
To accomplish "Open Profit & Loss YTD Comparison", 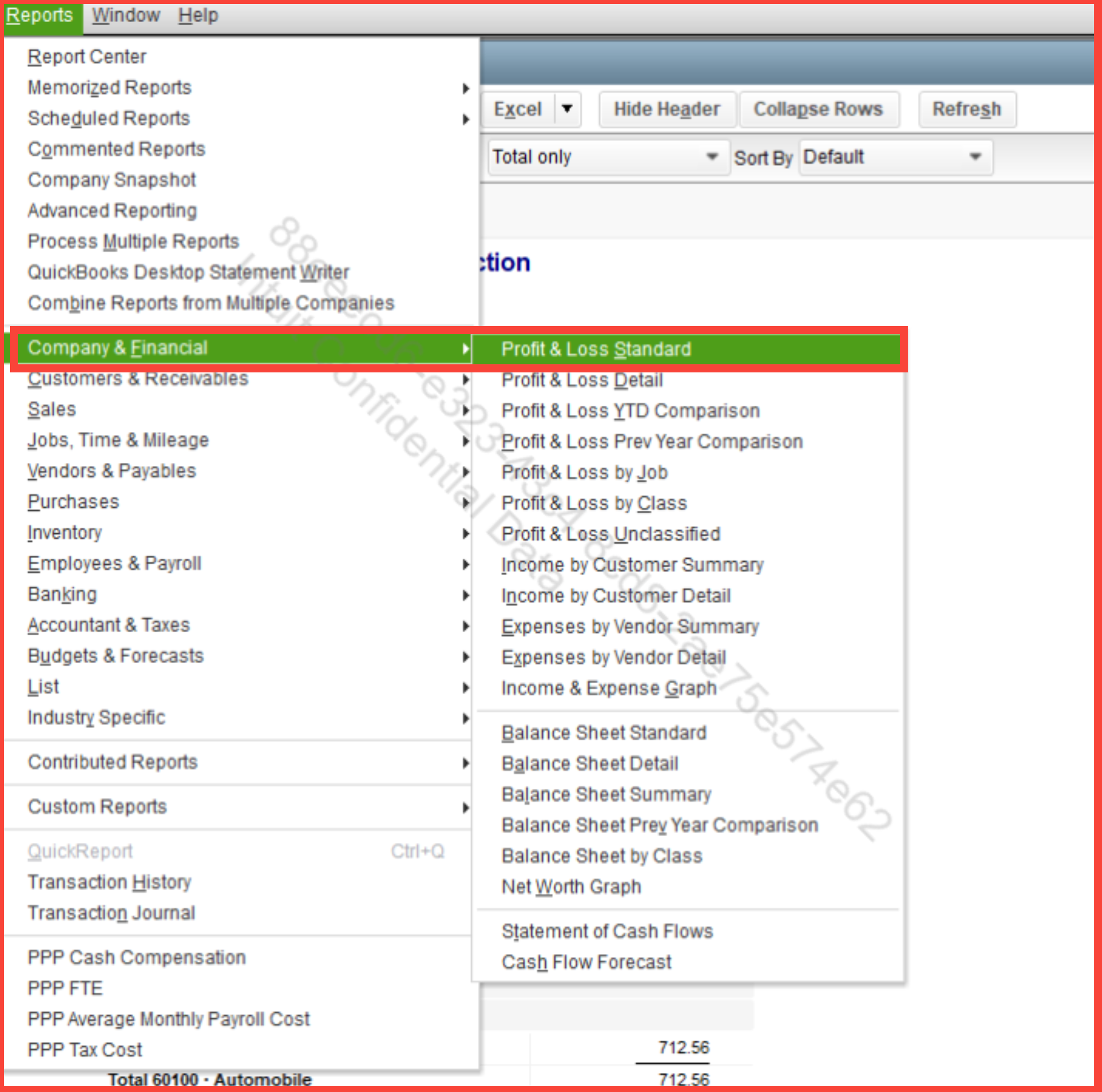I will tap(630, 411).
